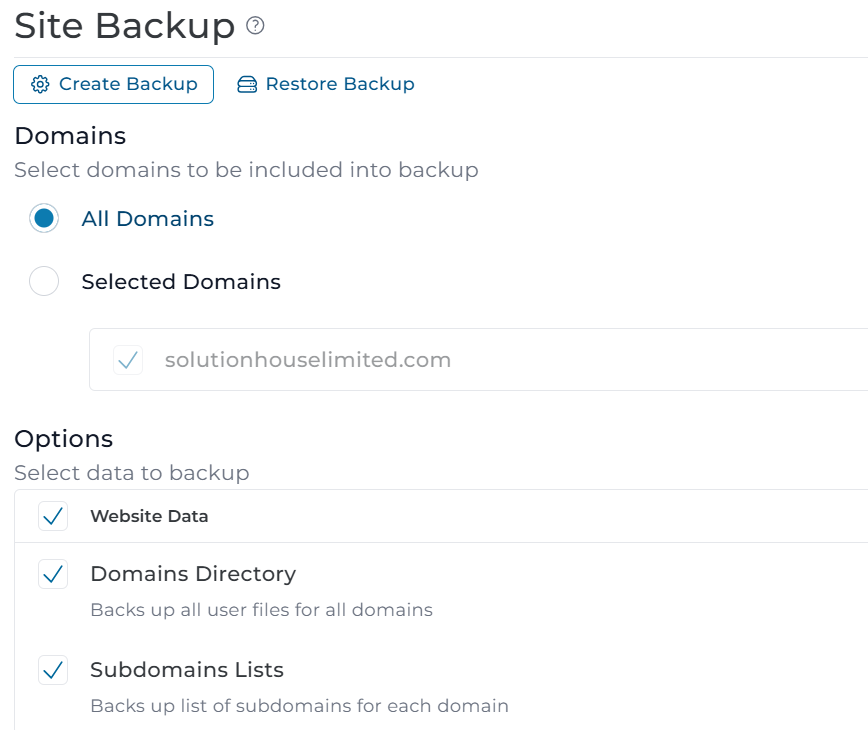Click the server icon beside Restore Backup
Viewport: 868px width, 730px height.
coord(247,85)
